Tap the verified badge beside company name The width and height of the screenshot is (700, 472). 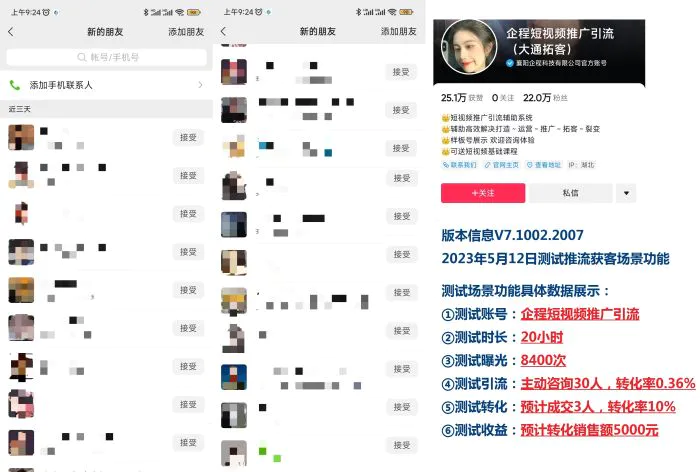tap(510, 63)
